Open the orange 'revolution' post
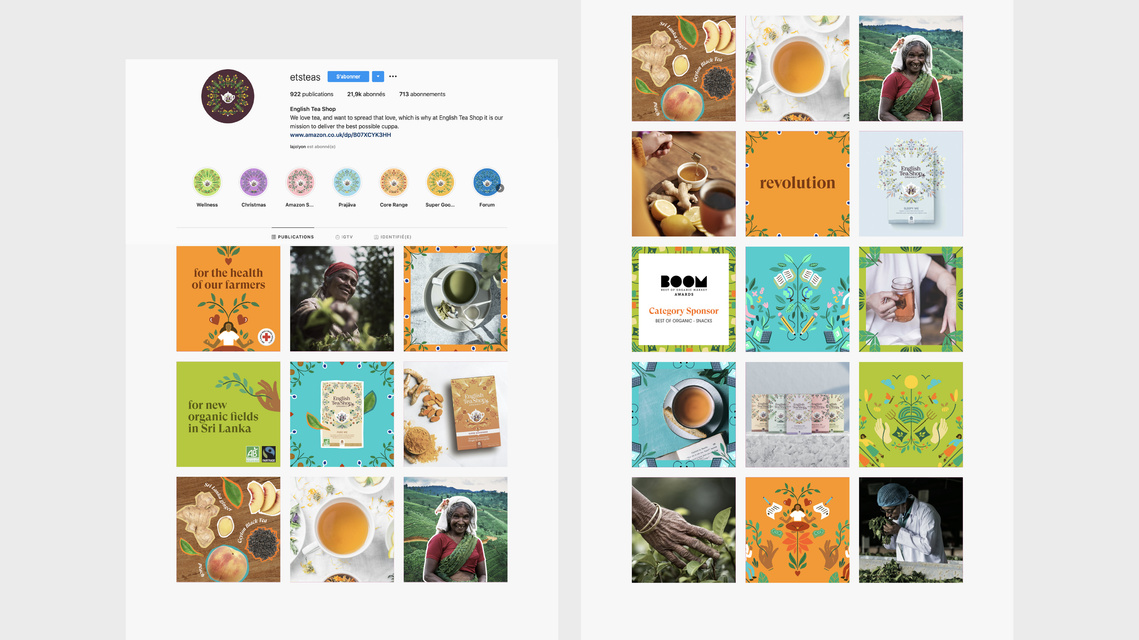1139x640 pixels. coord(797,183)
